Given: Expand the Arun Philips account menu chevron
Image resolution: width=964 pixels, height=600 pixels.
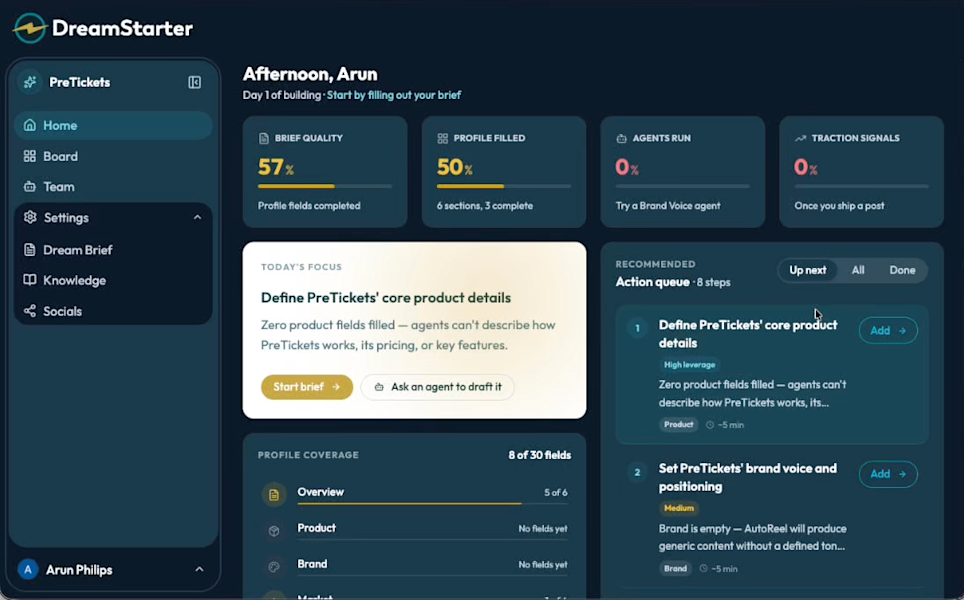Looking at the screenshot, I should pyautogui.click(x=199, y=570).
